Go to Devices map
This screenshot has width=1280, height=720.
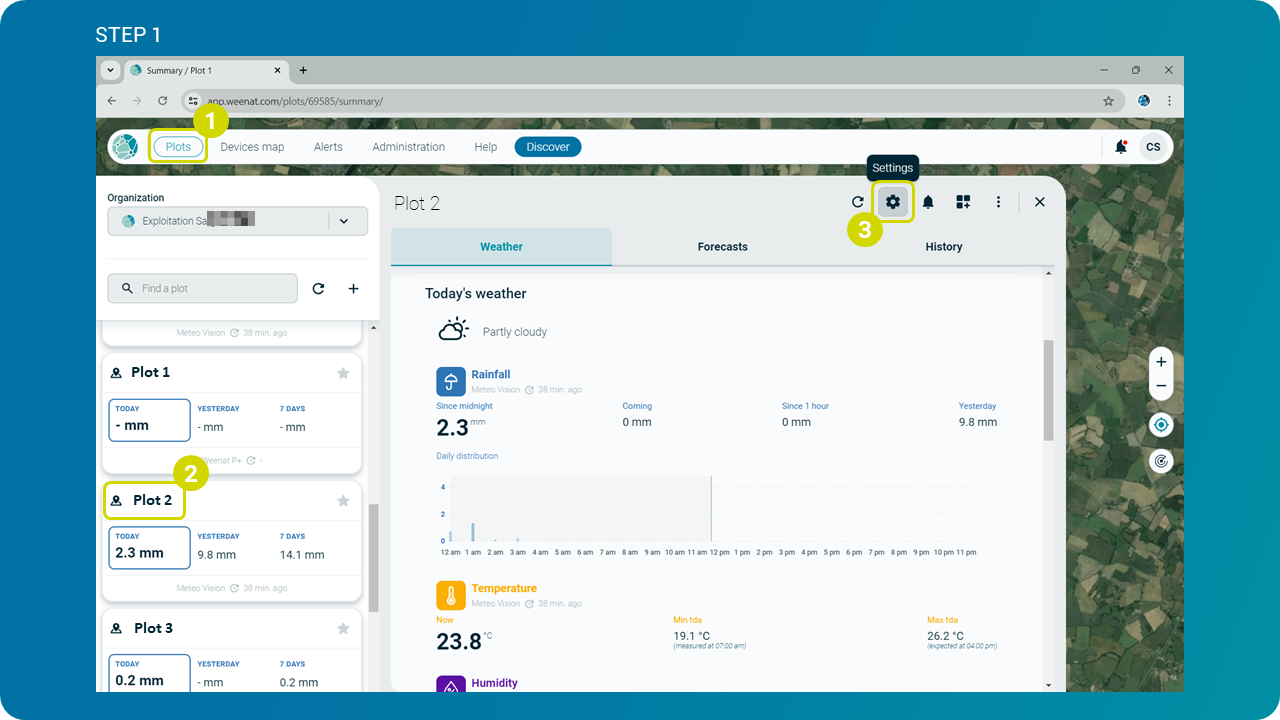252,147
